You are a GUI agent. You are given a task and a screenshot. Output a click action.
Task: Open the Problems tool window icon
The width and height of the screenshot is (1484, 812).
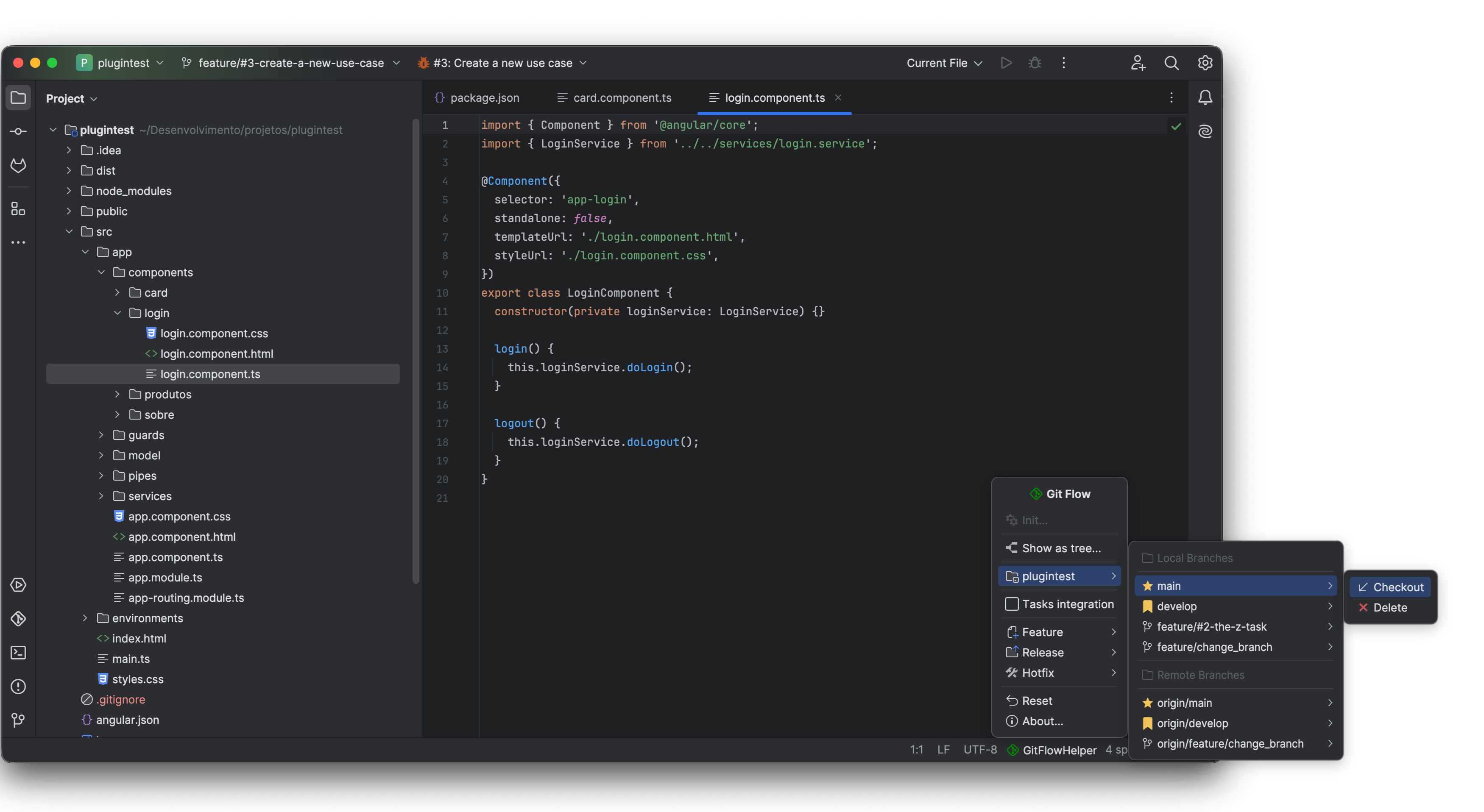click(18, 687)
